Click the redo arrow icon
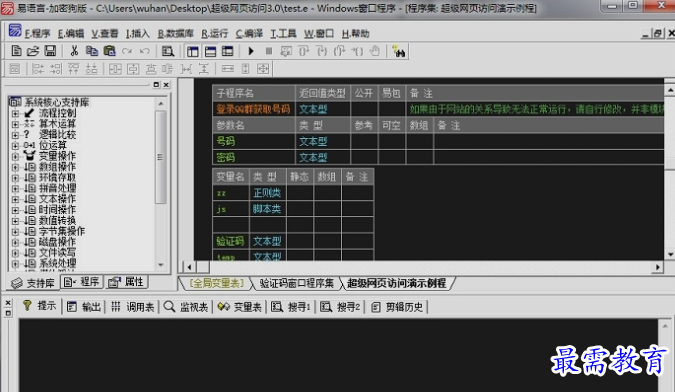Viewport: 675px width, 392px height. pyautogui.click(x=127, y=51)
